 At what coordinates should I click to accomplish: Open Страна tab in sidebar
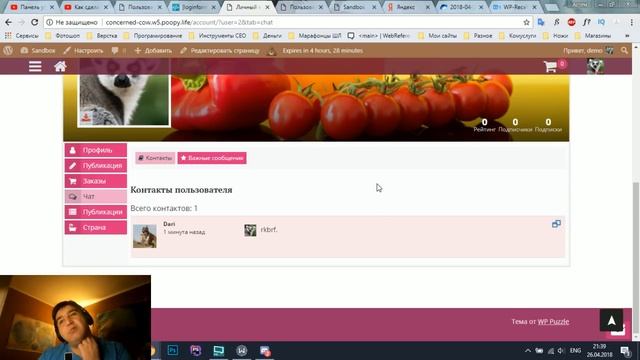tap(96, 227)
